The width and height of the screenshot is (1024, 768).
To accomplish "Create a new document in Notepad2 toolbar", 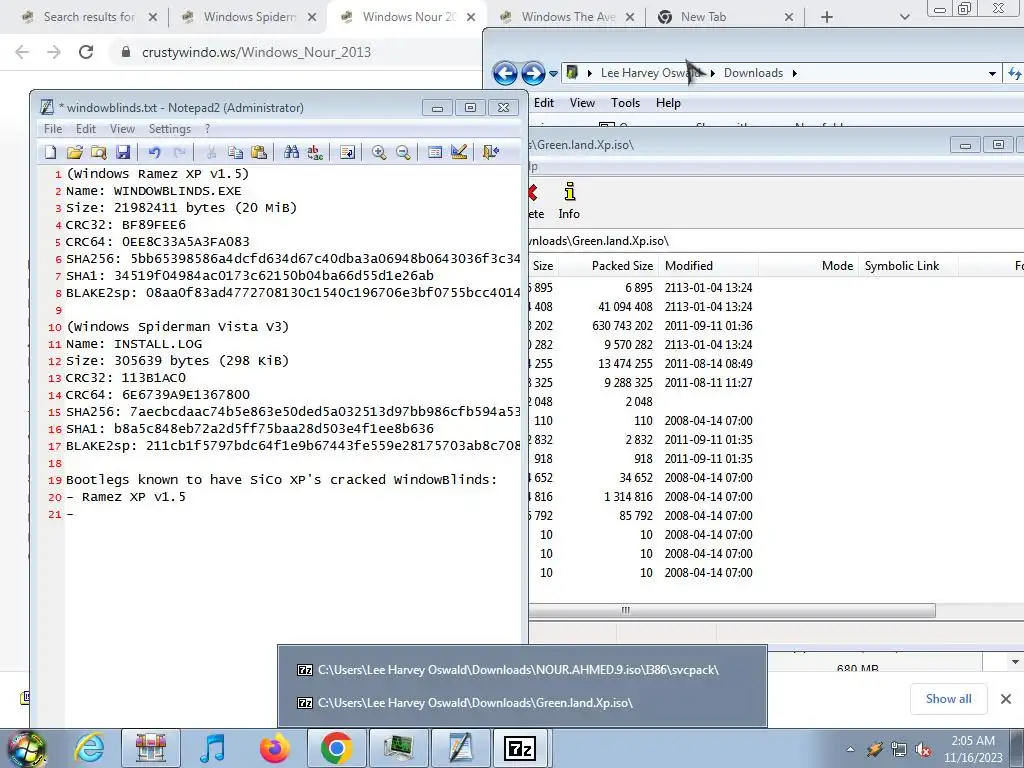I will tap(50, 152).
